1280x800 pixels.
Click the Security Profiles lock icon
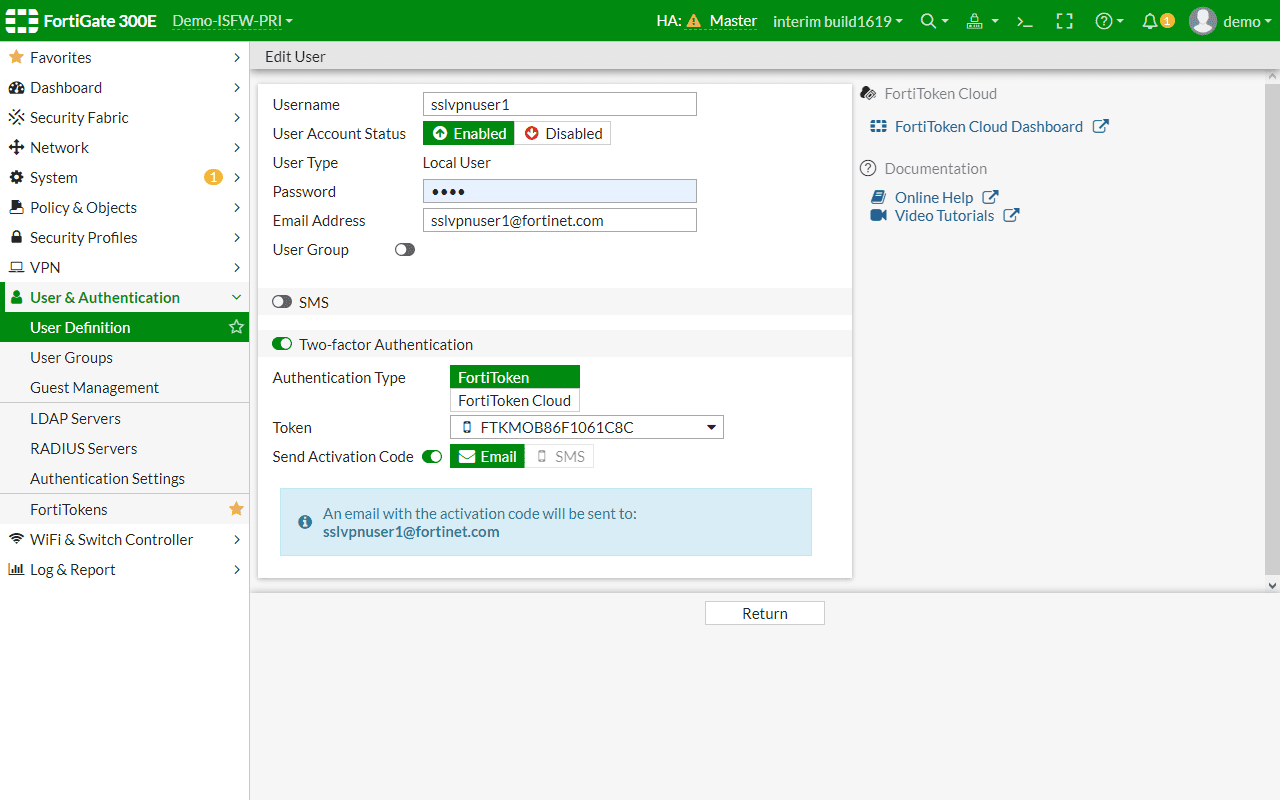[16, 237]
